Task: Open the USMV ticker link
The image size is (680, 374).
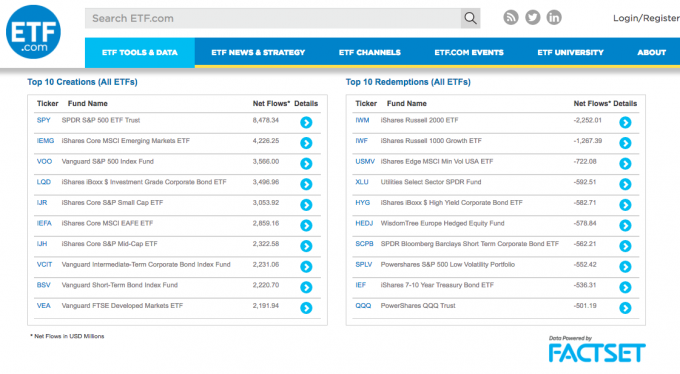Action: point(365,161)
